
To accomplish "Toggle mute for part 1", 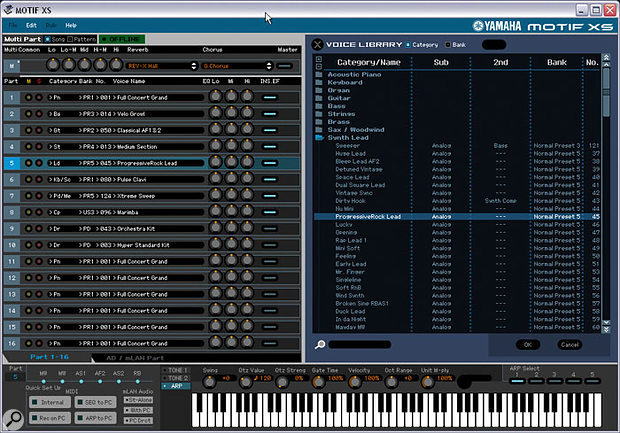I will (28, 97).
